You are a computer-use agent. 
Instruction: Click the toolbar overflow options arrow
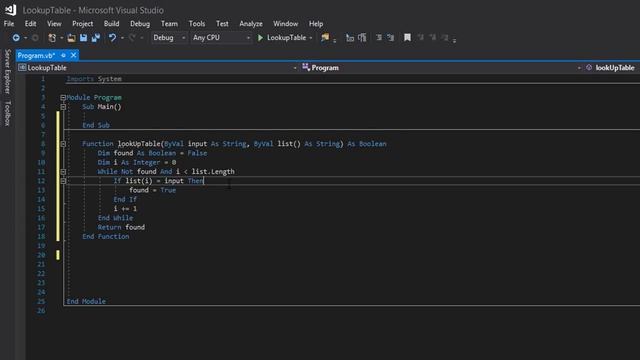[x=454, y=40]
